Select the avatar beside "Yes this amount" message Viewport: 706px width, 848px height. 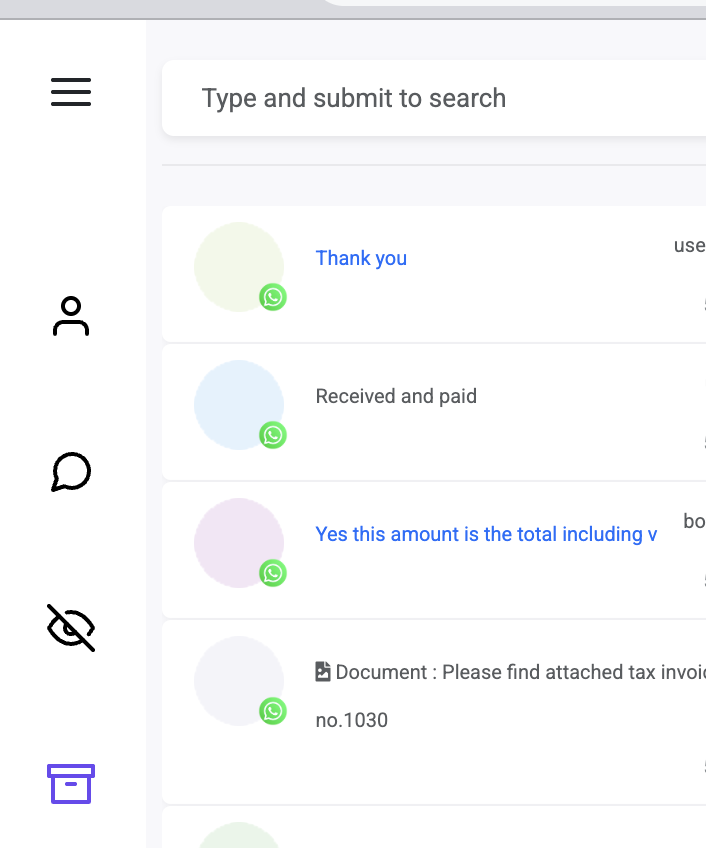point(238,542)
